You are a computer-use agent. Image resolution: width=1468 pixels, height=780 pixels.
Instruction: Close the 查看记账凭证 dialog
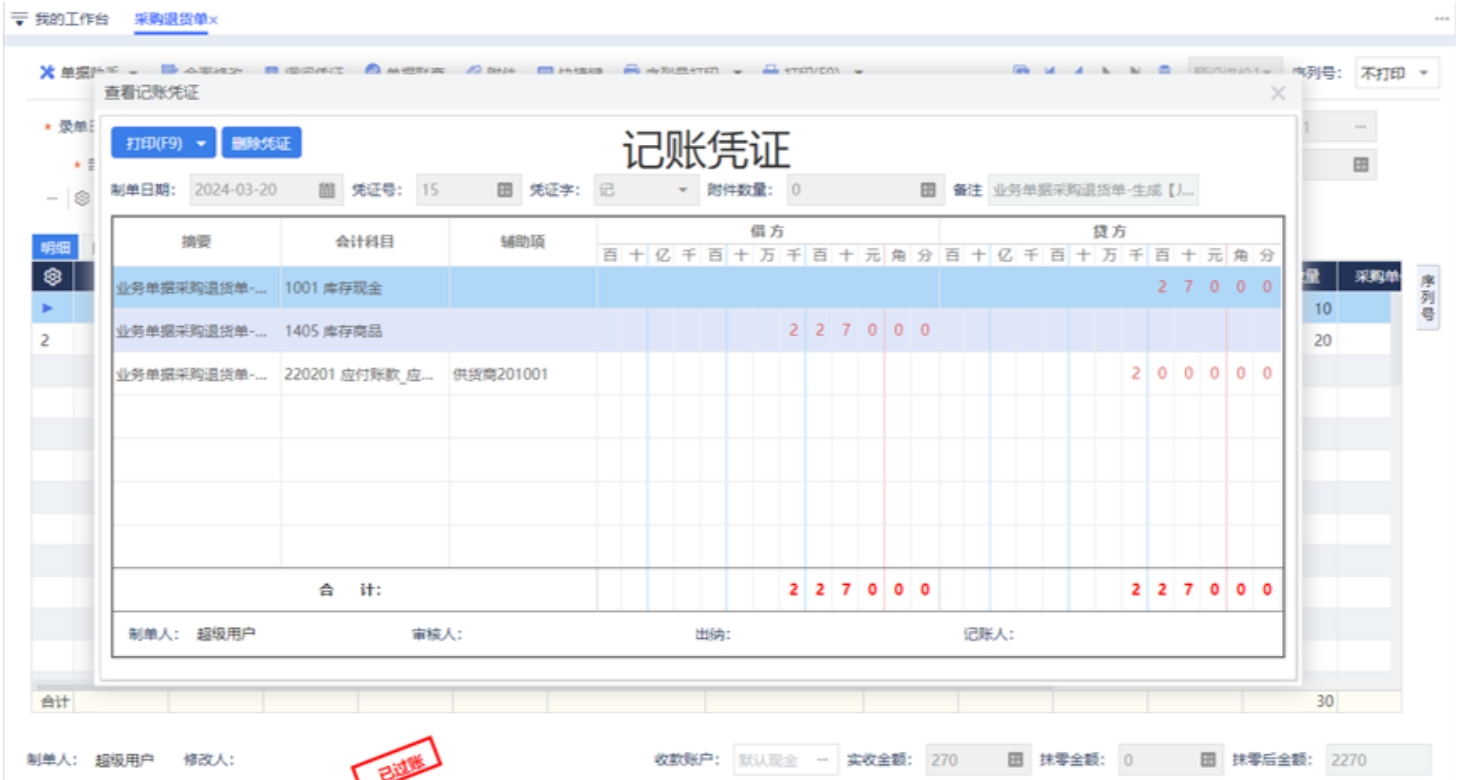(x=1277, y=93)
